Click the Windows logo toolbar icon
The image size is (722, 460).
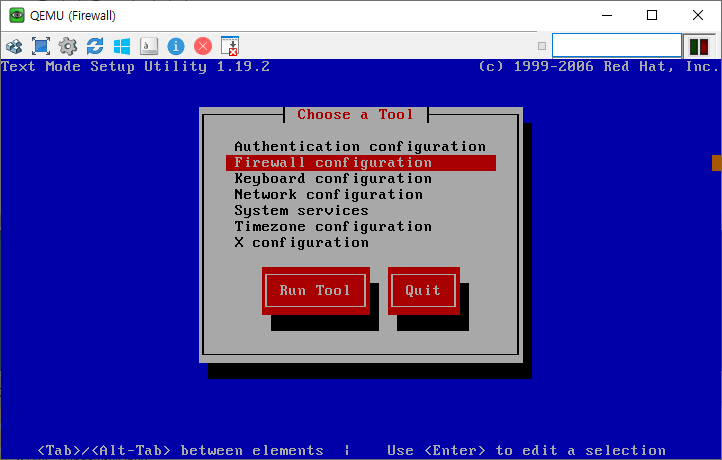point(122,46)
